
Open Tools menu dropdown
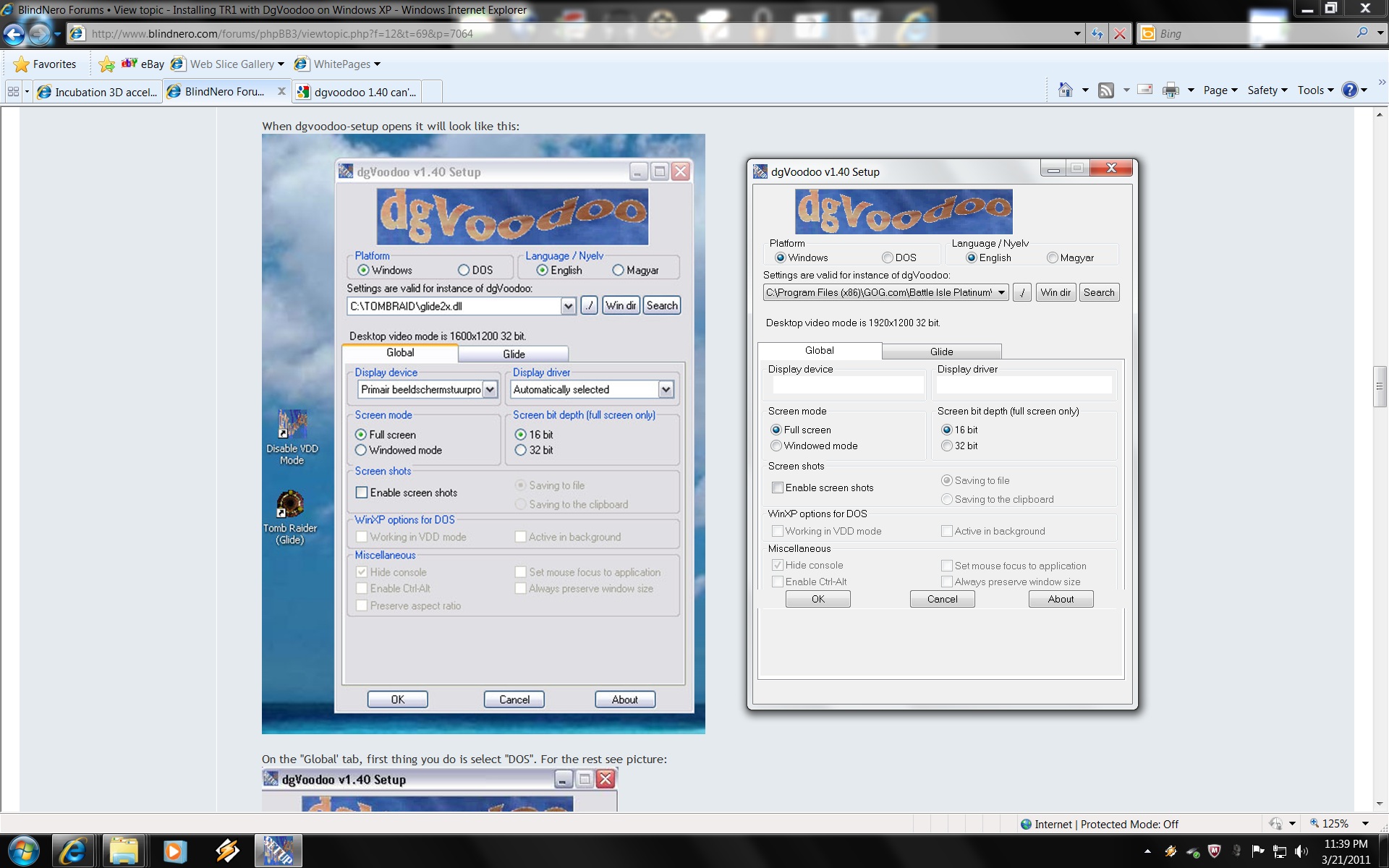tap(1315, 90)
